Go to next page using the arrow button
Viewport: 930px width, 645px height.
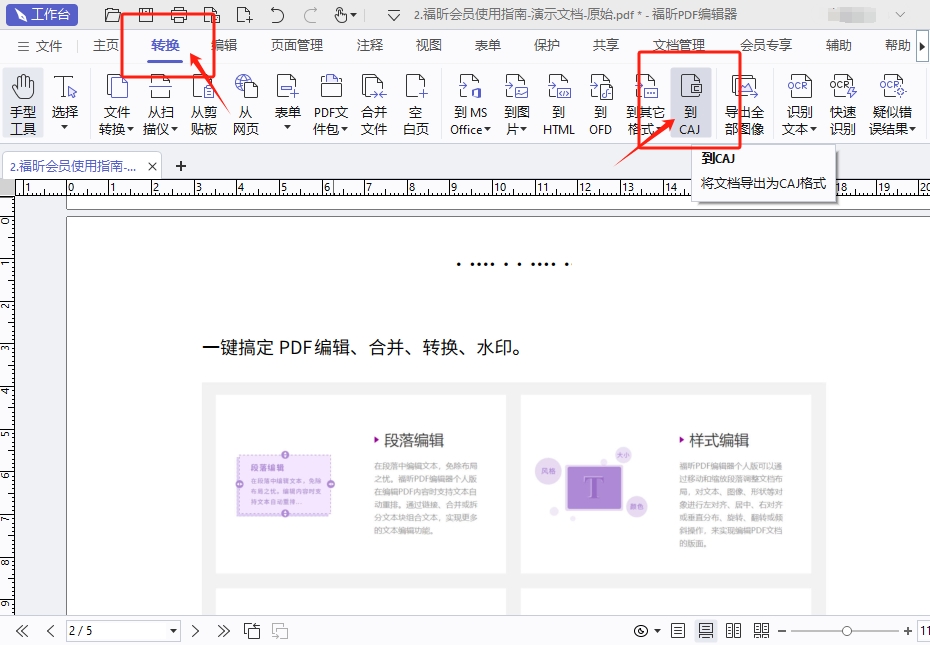point(196,631)
